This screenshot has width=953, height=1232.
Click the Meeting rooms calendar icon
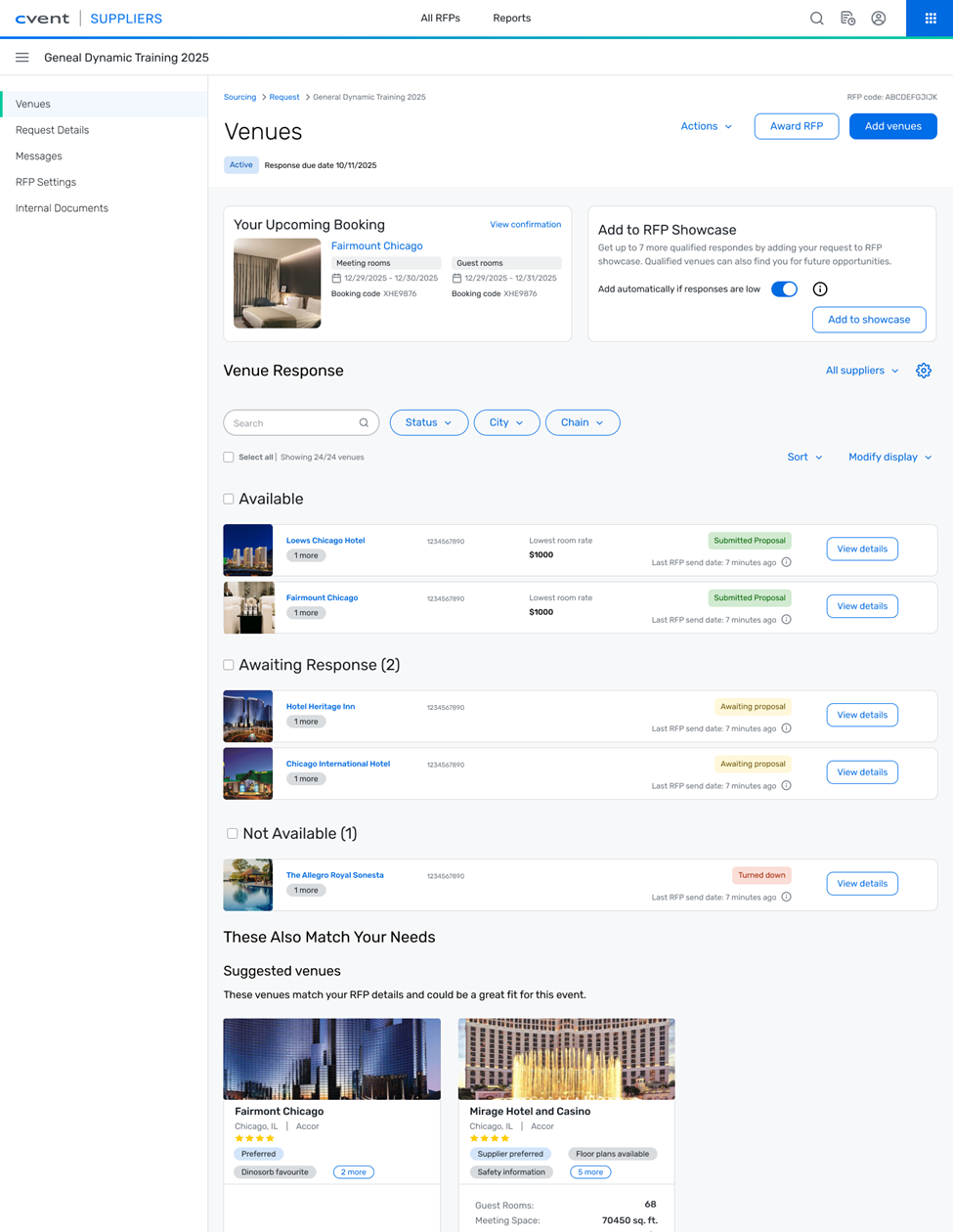336,279
